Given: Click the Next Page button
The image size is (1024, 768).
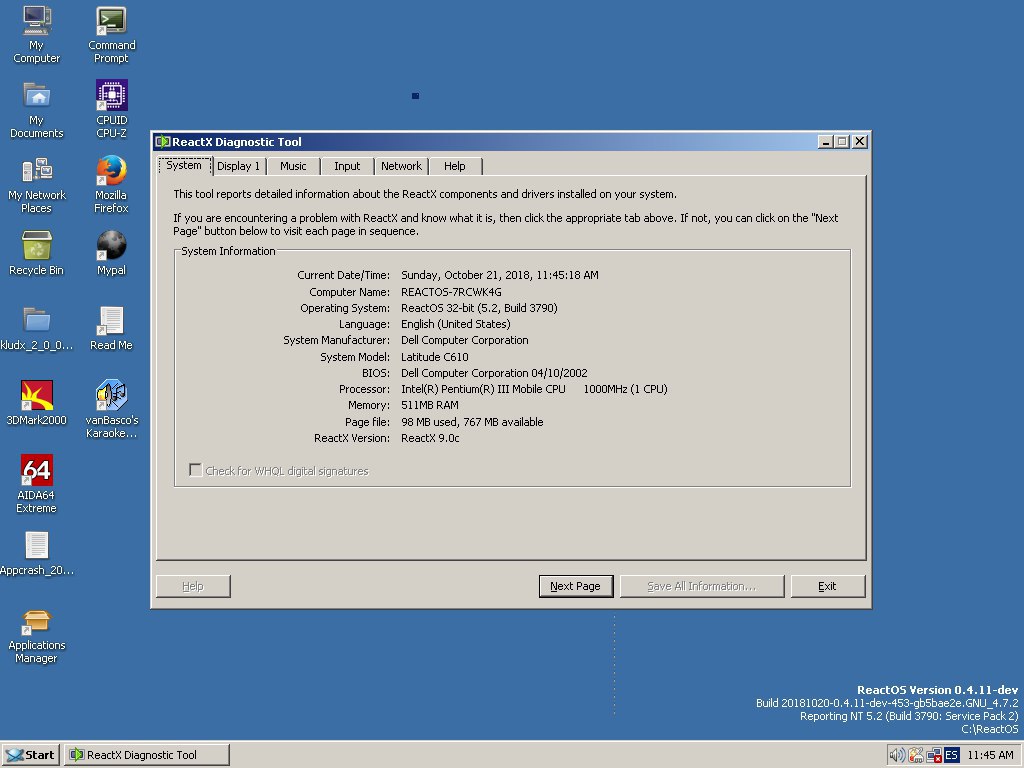Looking at the screenshot, I should click(x=576, y=586).
